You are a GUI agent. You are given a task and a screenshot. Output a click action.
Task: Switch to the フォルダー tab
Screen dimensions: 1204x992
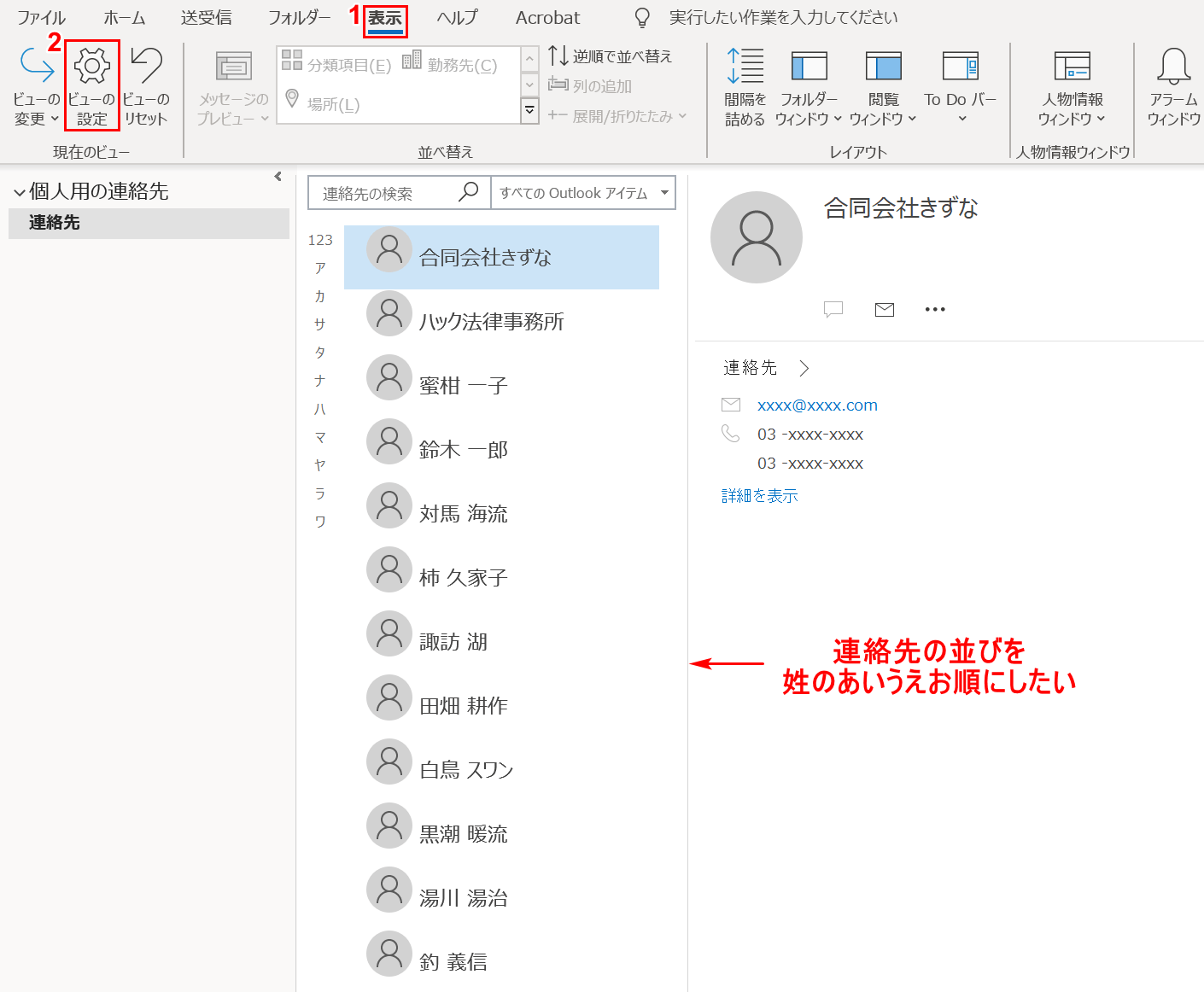pos(300,18)
